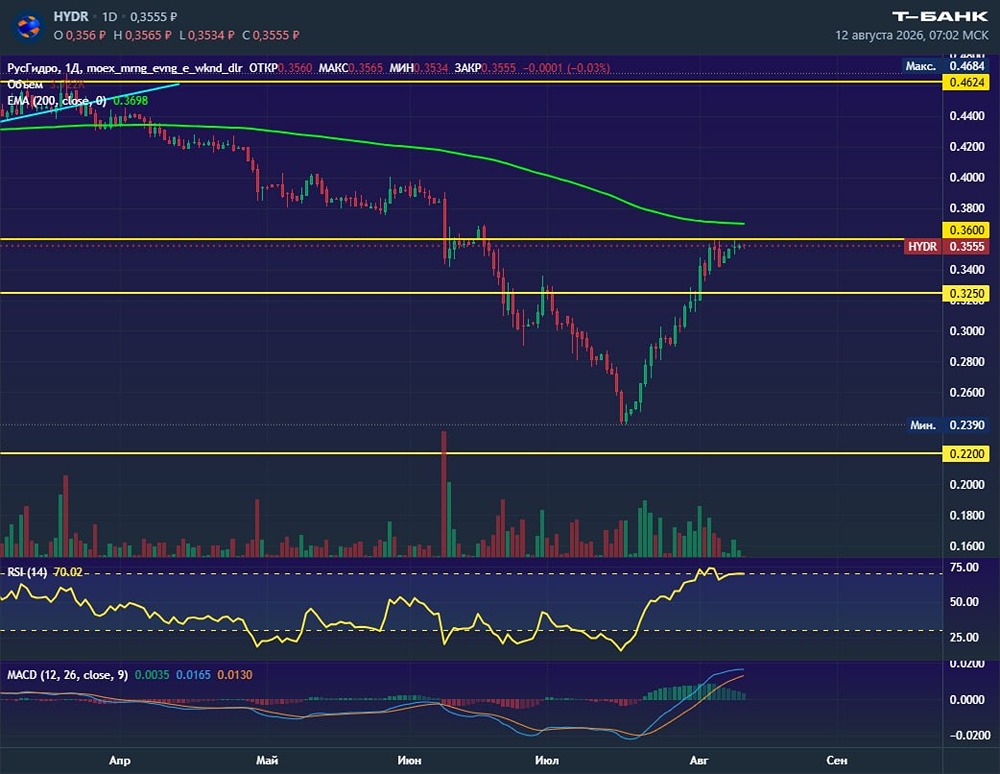Click the EMA value 0.3698
Screen dimensions: 1000x774
coord(131,101)
